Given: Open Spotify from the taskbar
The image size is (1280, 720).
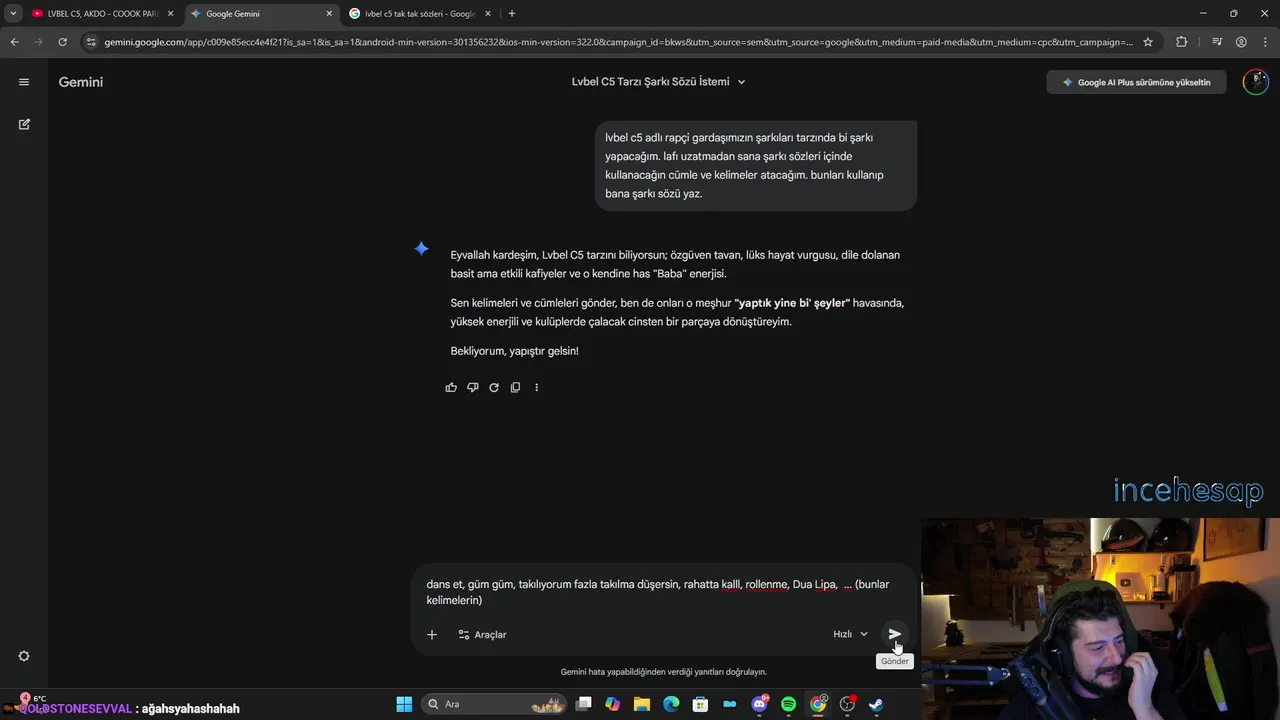Looking at the screenshot, I should (788, 704).
